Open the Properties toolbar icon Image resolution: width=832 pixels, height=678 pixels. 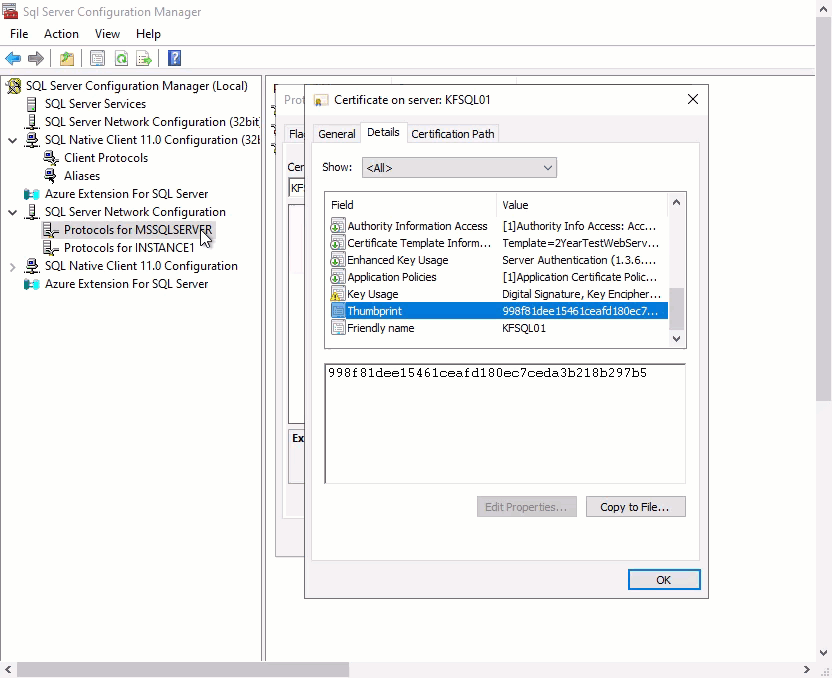[x=98, y=58]
